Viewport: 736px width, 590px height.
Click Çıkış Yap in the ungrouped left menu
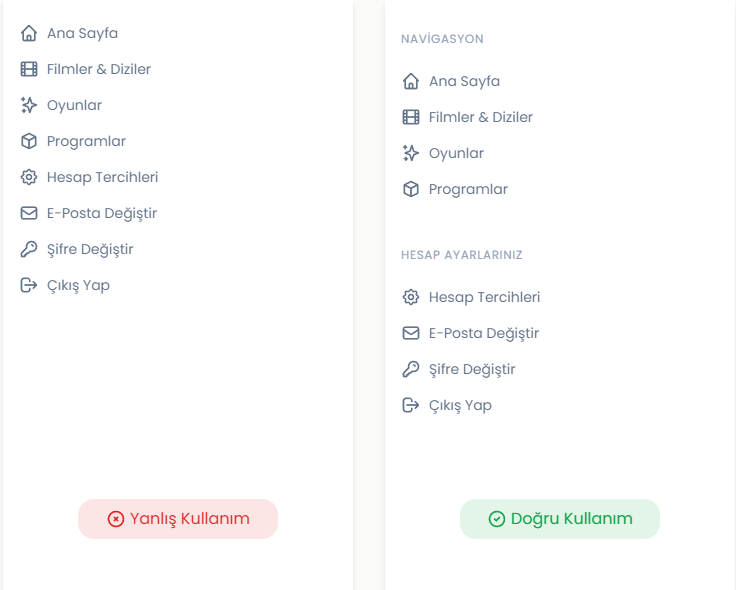tap(78, 285)
